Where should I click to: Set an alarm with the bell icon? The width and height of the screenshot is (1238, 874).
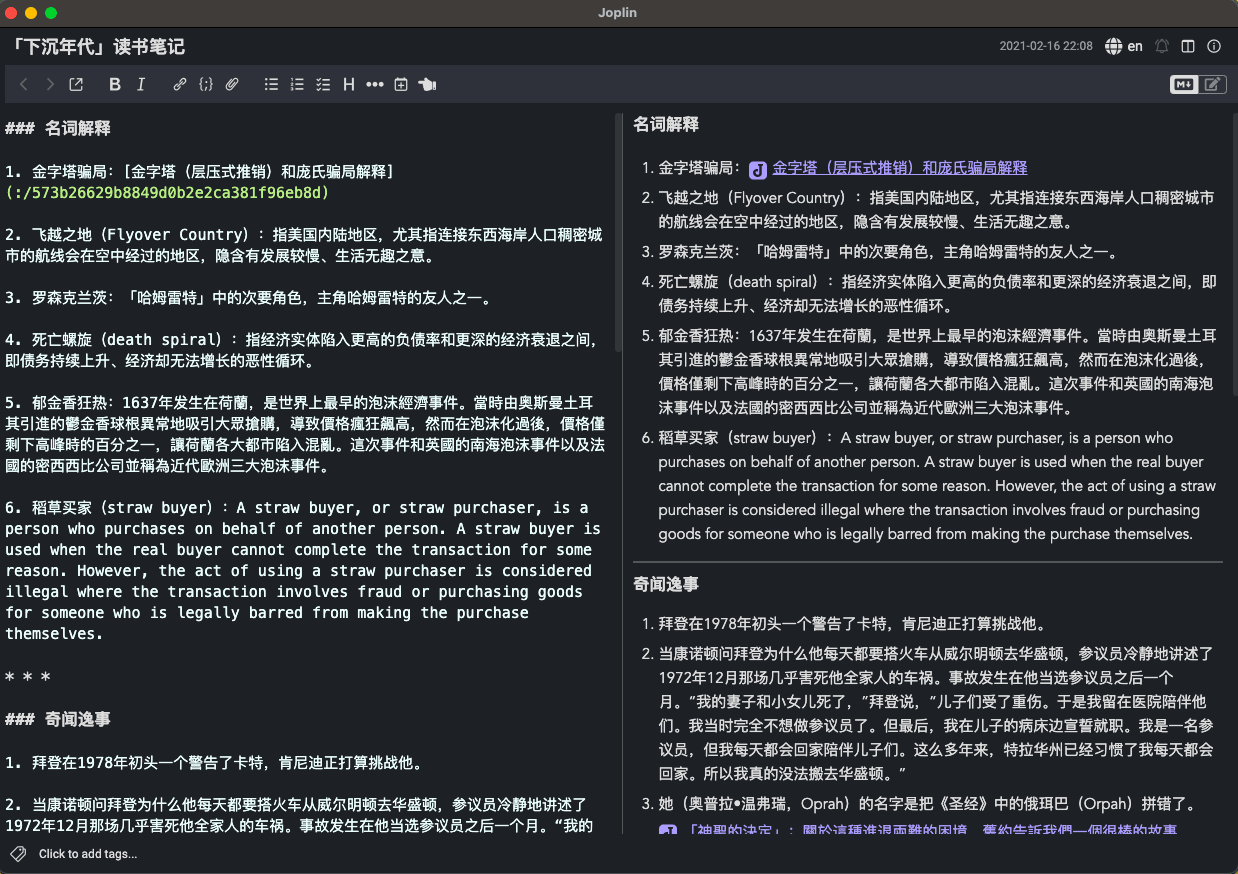(1162, 46)
